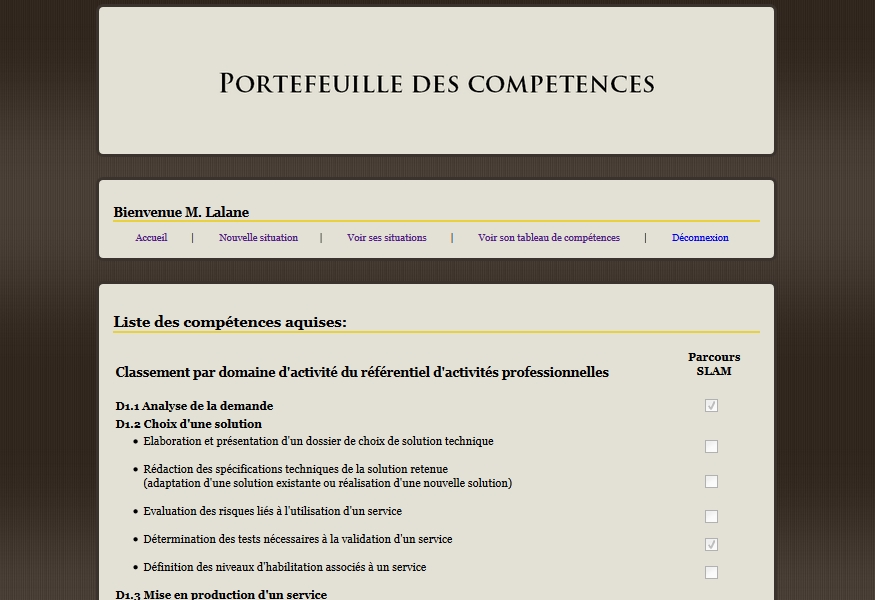Click the Déconnexion link

700,237
